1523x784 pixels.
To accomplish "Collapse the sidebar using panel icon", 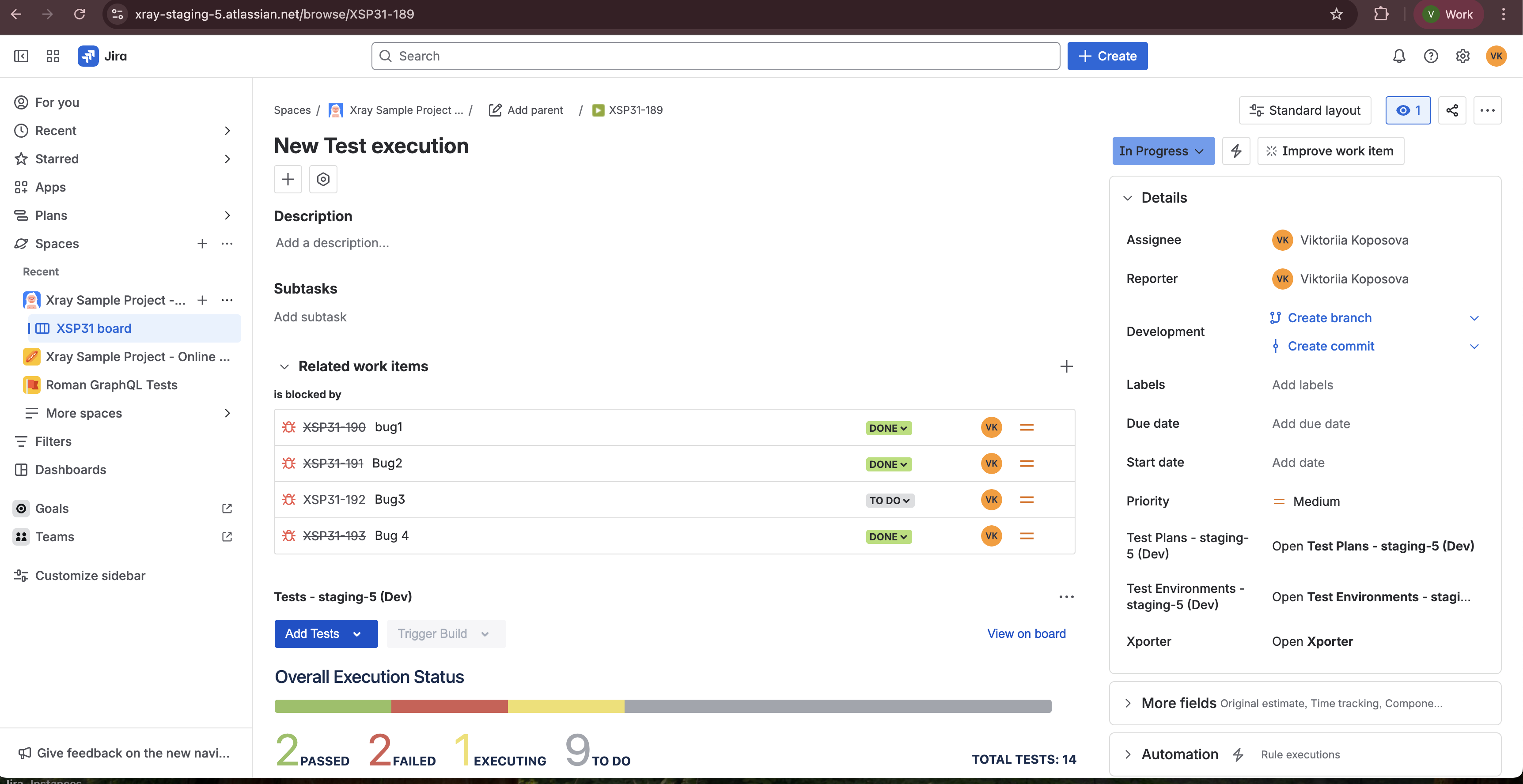I will click(21, 56).
